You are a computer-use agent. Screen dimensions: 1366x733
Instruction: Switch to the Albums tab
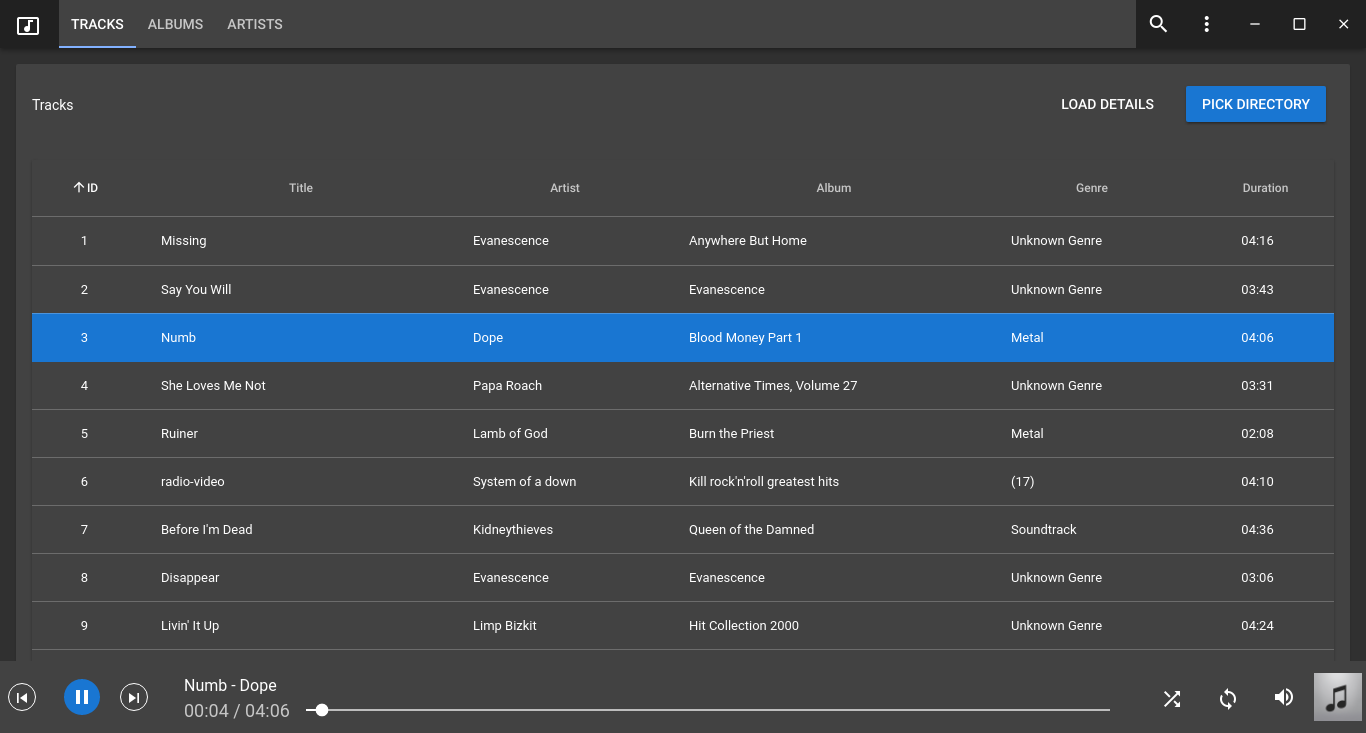pos(175,24)
